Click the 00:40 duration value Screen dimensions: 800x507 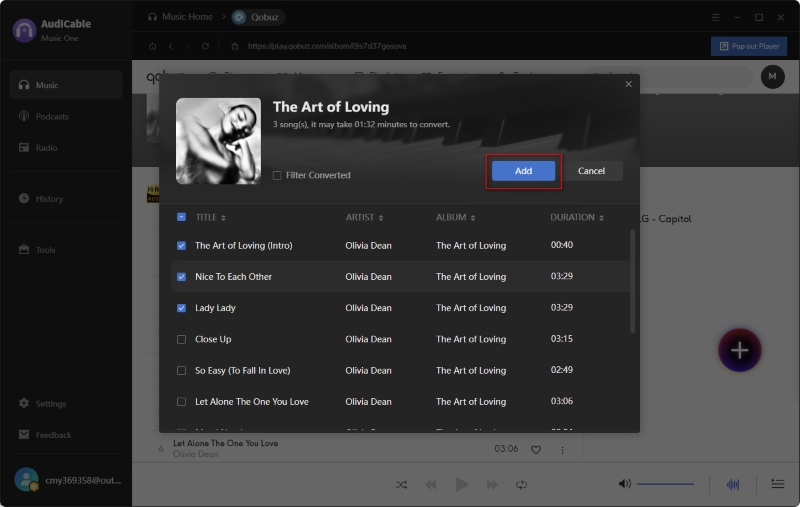[x=561, y=245]
